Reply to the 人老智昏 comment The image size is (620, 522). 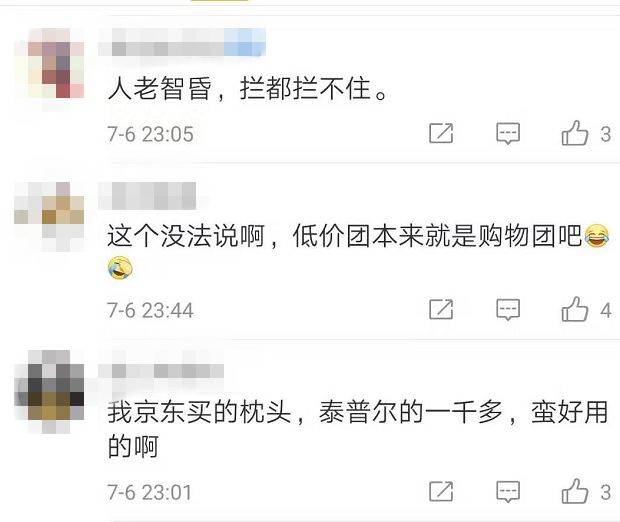pyautogui.click(x=508, y=134)
